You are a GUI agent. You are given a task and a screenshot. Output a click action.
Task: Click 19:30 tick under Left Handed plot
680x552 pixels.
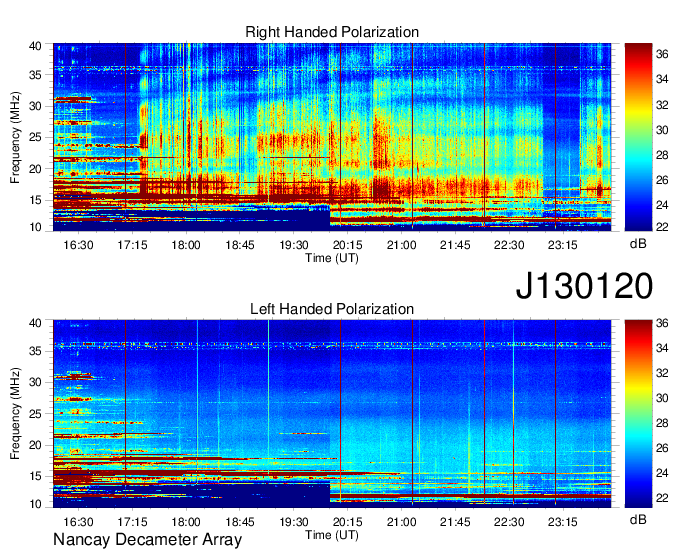click(x=294, y=522)
